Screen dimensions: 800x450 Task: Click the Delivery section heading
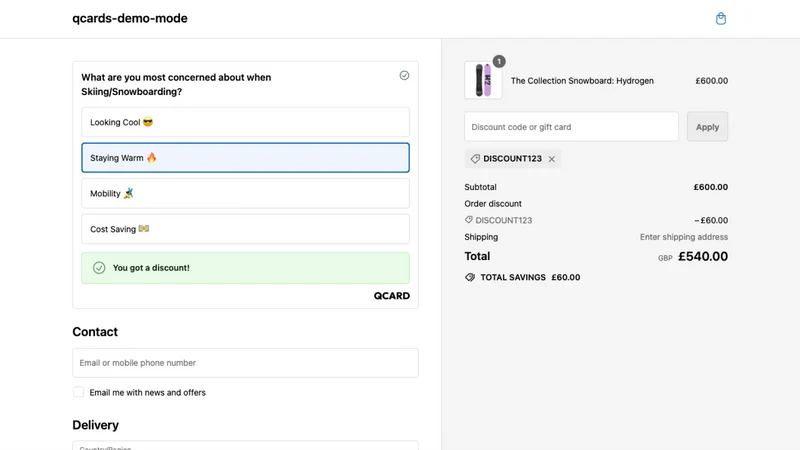pyautogui.click(x=95, y=425)
